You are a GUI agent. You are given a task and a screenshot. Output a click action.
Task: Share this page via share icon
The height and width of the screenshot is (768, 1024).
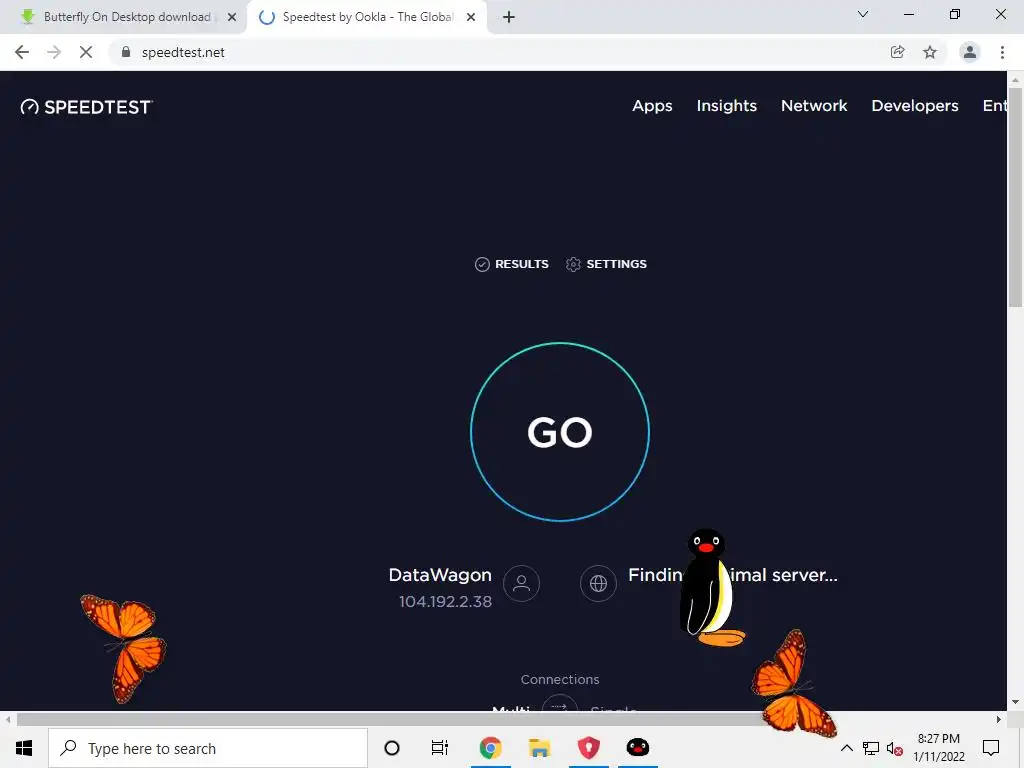[x=897, y=52]
